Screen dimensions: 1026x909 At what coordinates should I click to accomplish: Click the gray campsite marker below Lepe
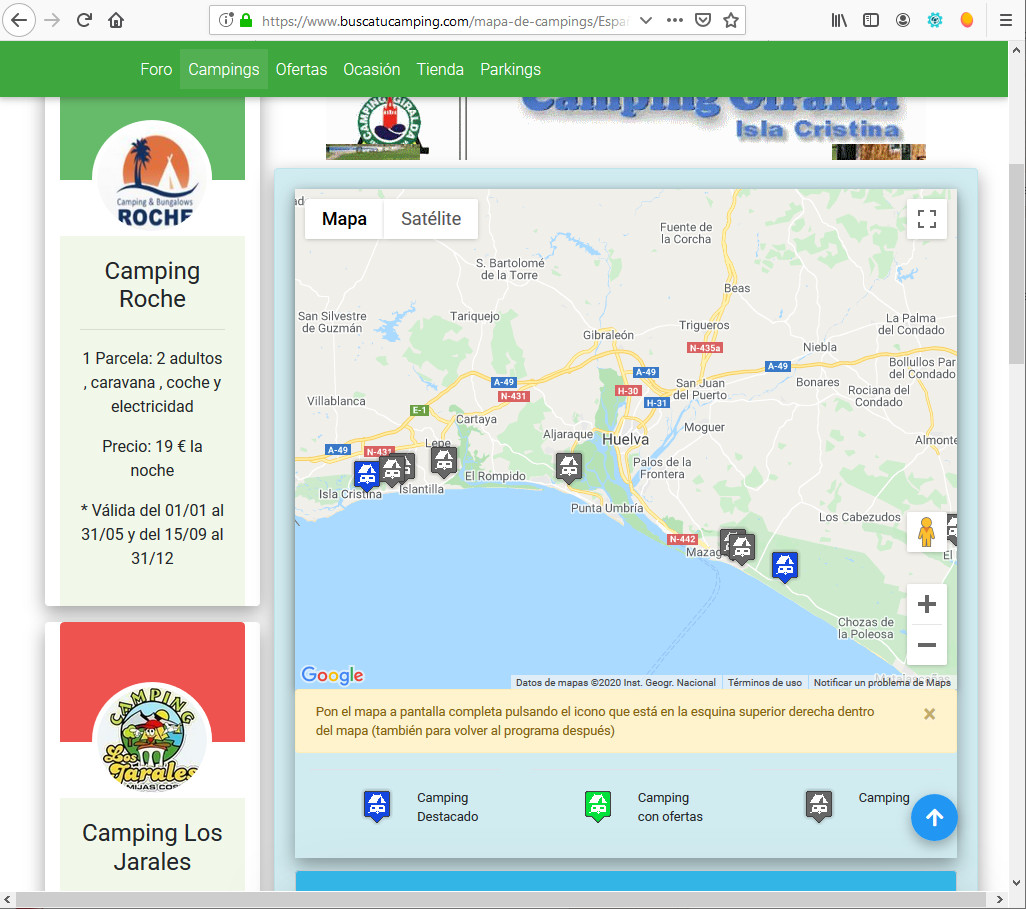pyautogui.click(x=444, y=462)
